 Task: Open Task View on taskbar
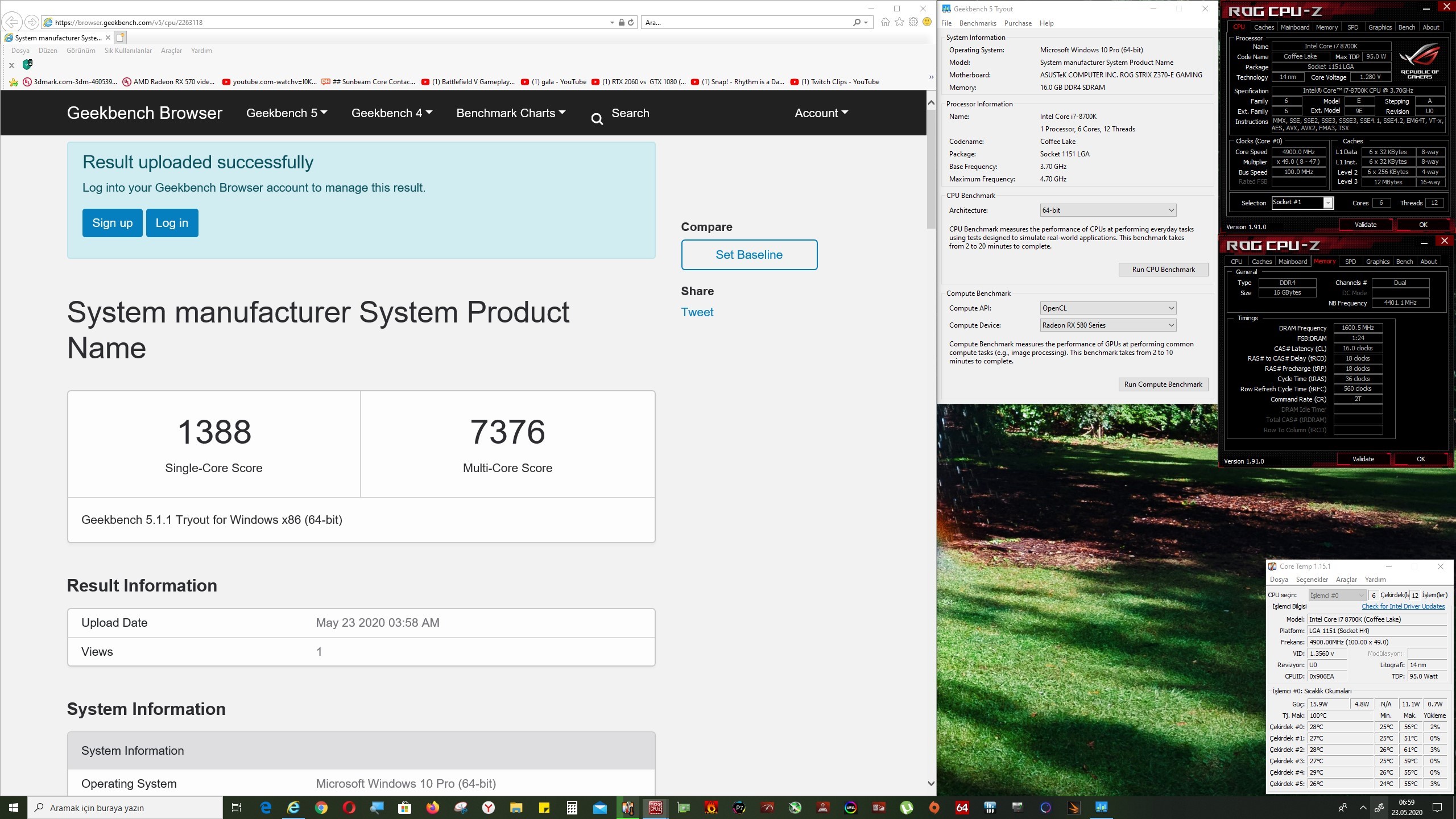[237, 808]
